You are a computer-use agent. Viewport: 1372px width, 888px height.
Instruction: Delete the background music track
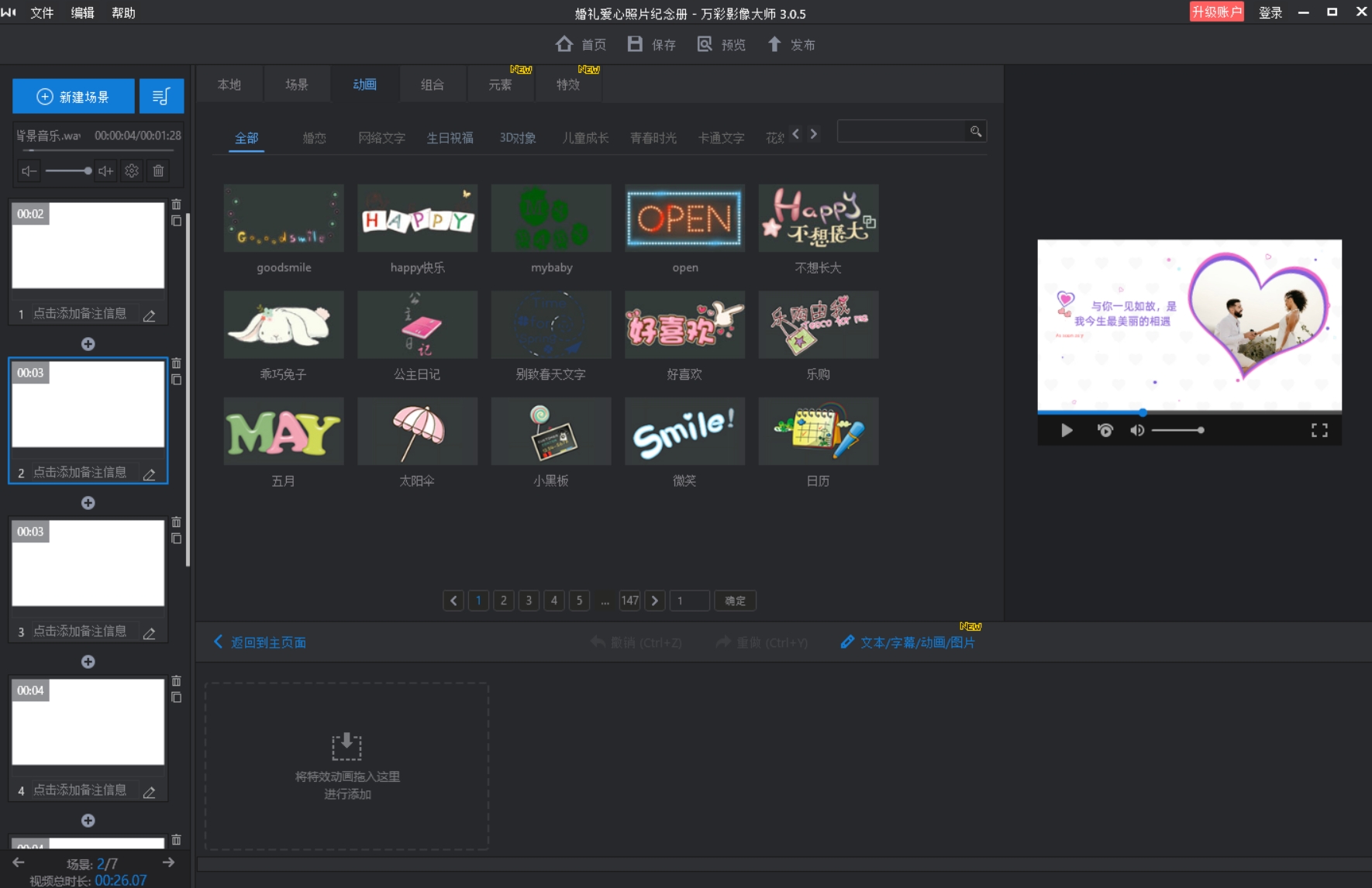(158, 170)
